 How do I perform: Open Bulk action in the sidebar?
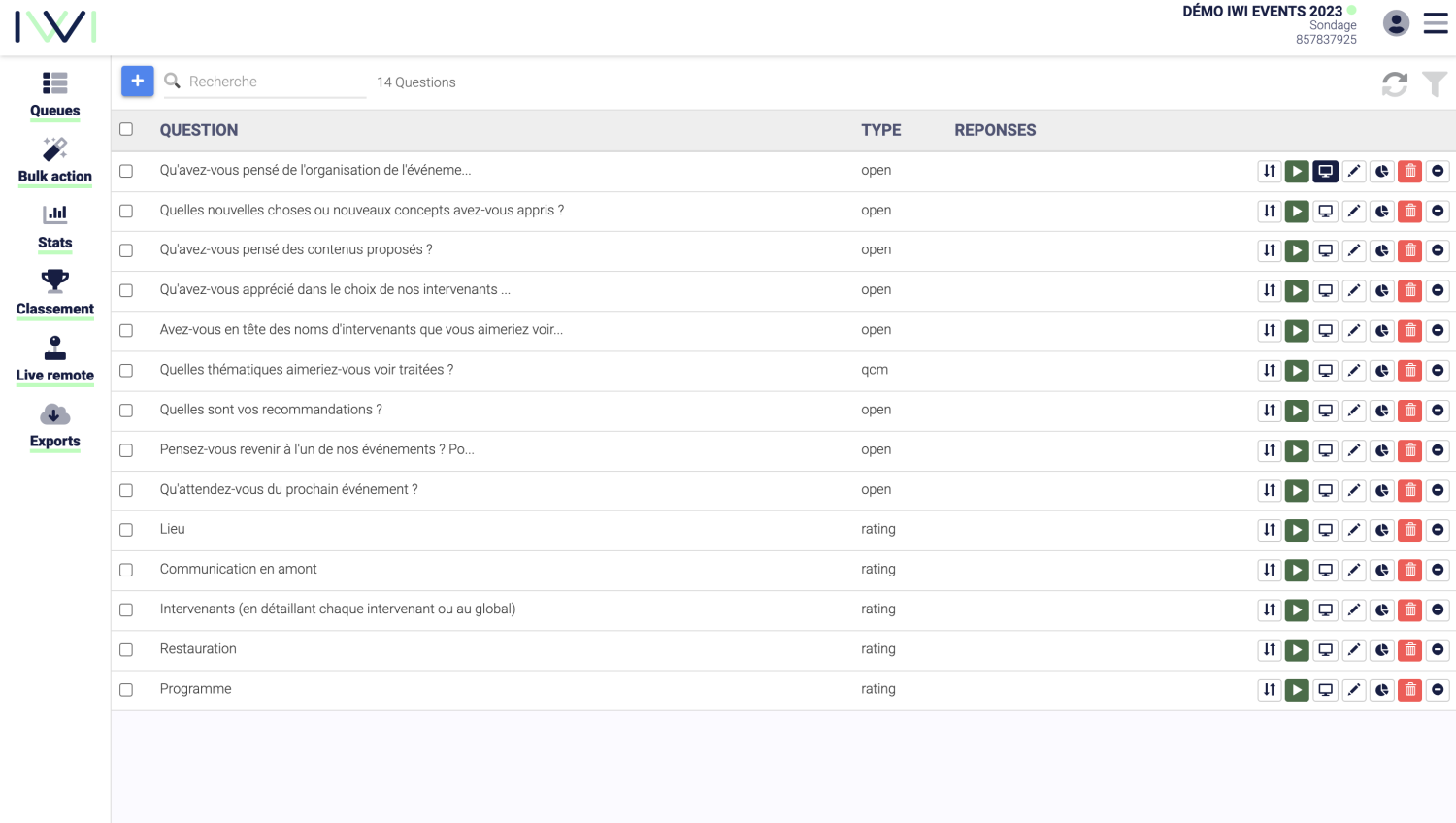pos(54,161)
